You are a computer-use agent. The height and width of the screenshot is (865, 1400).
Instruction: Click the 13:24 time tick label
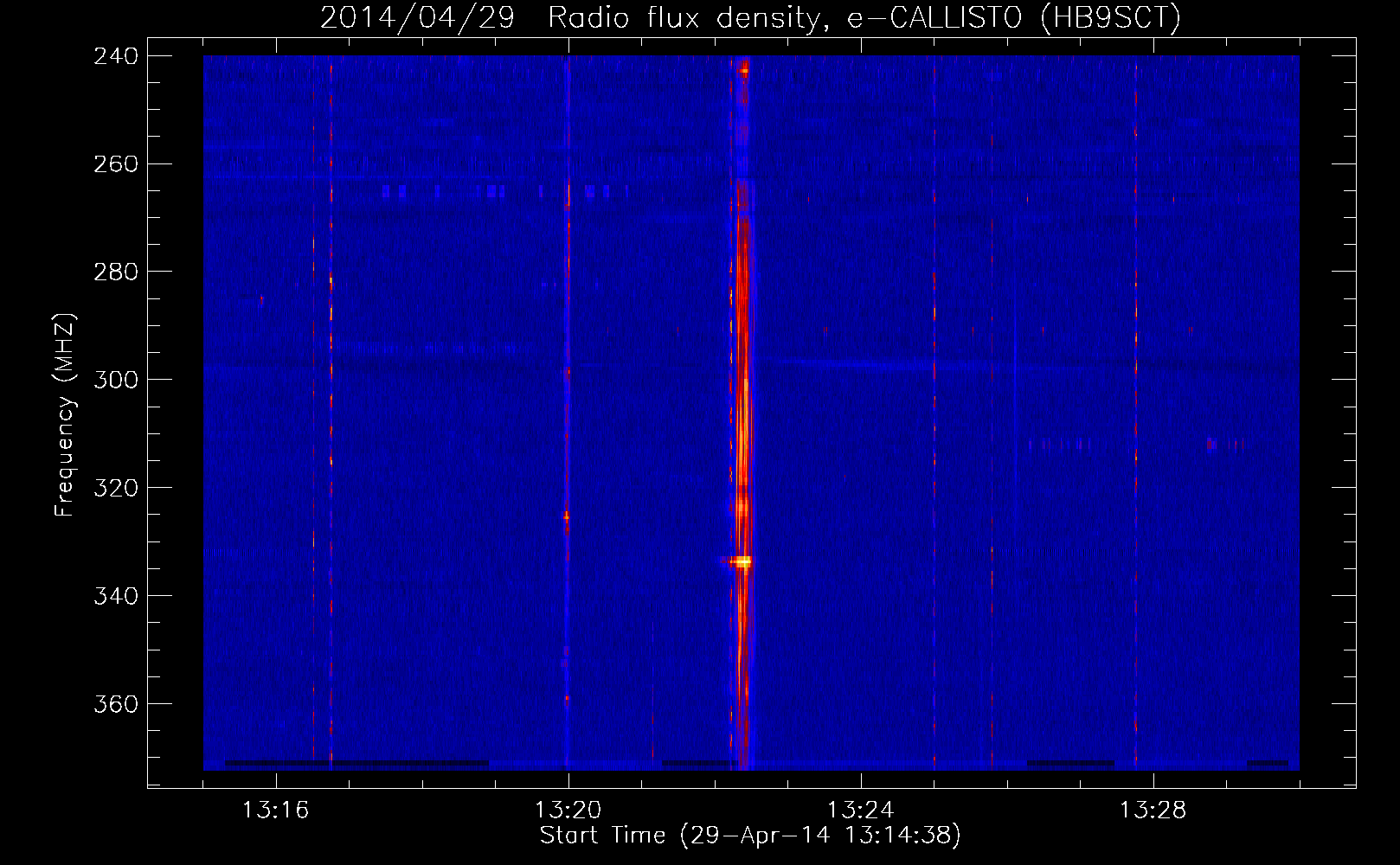pos(860,811)
